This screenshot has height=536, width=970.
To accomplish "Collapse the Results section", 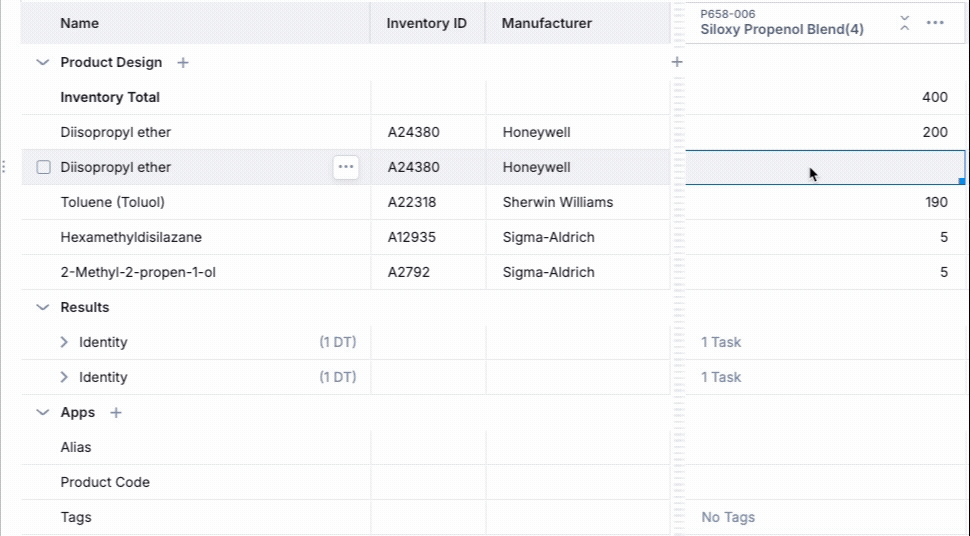I will (42, 308).
